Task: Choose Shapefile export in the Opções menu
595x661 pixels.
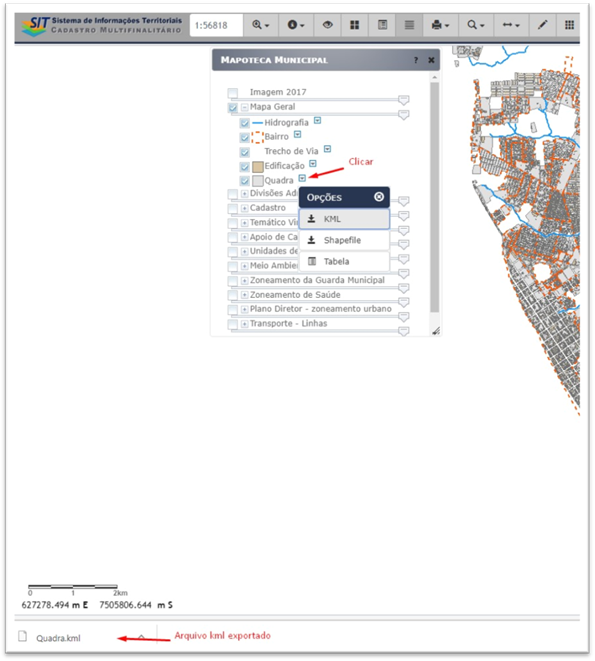Action: [x=344, y=240]
